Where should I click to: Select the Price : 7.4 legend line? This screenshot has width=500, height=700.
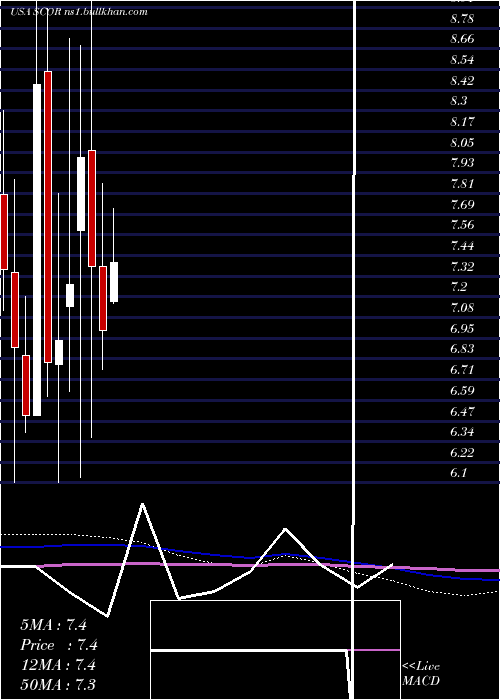coord(59,645)
